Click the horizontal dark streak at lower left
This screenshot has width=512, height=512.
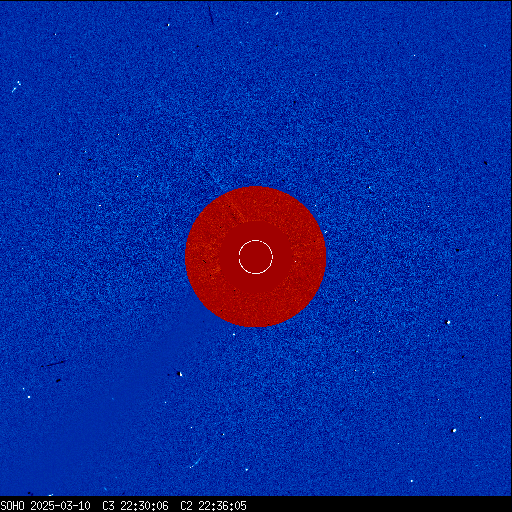point(53,364)
